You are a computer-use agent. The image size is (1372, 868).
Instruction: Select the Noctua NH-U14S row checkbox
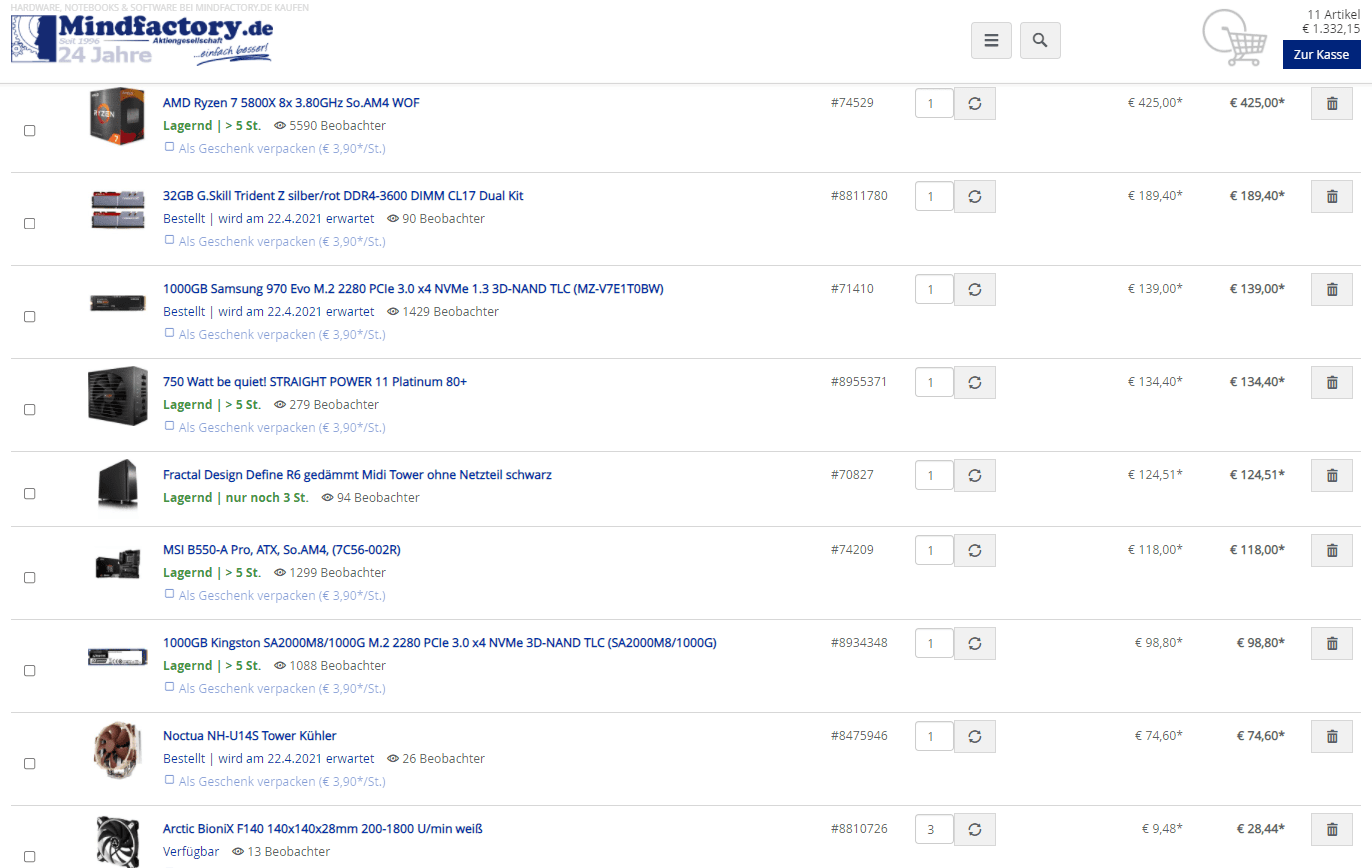click(x=29, y=764)
